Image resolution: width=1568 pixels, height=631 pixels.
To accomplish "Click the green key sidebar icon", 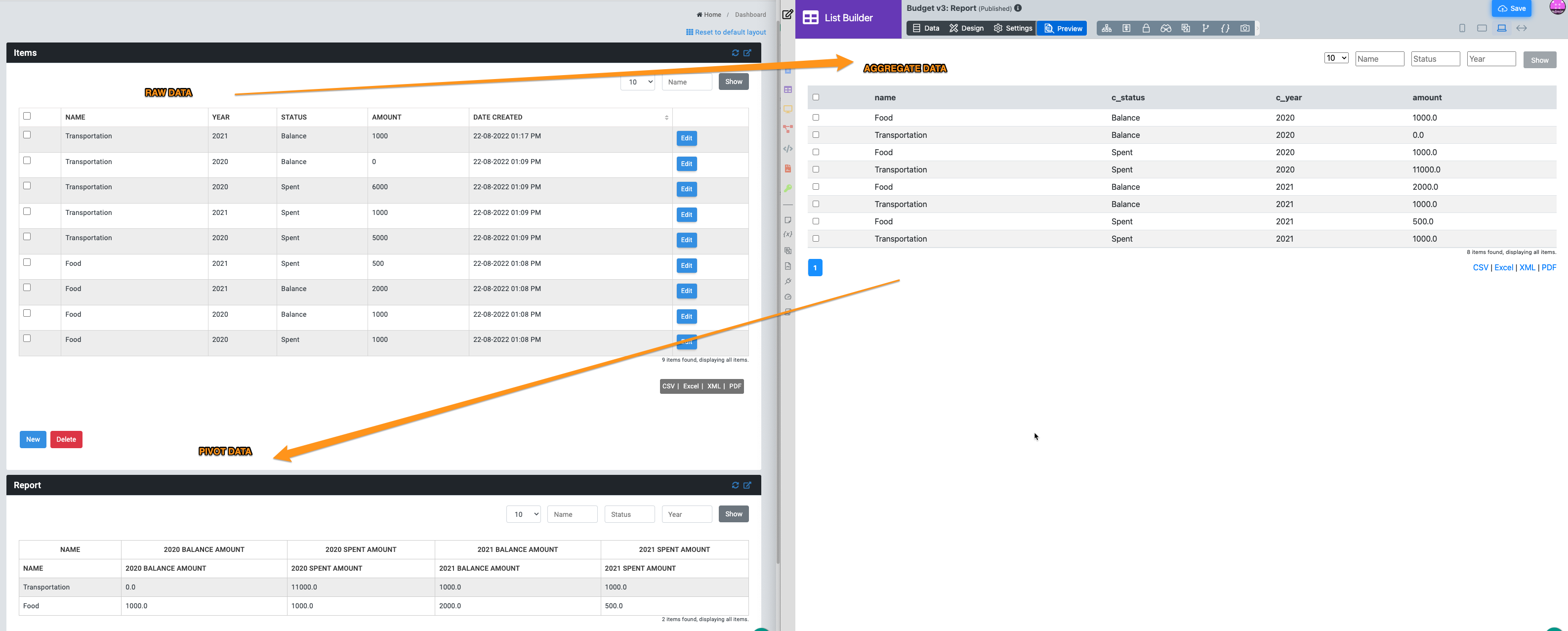I will (x=787, y=188).
